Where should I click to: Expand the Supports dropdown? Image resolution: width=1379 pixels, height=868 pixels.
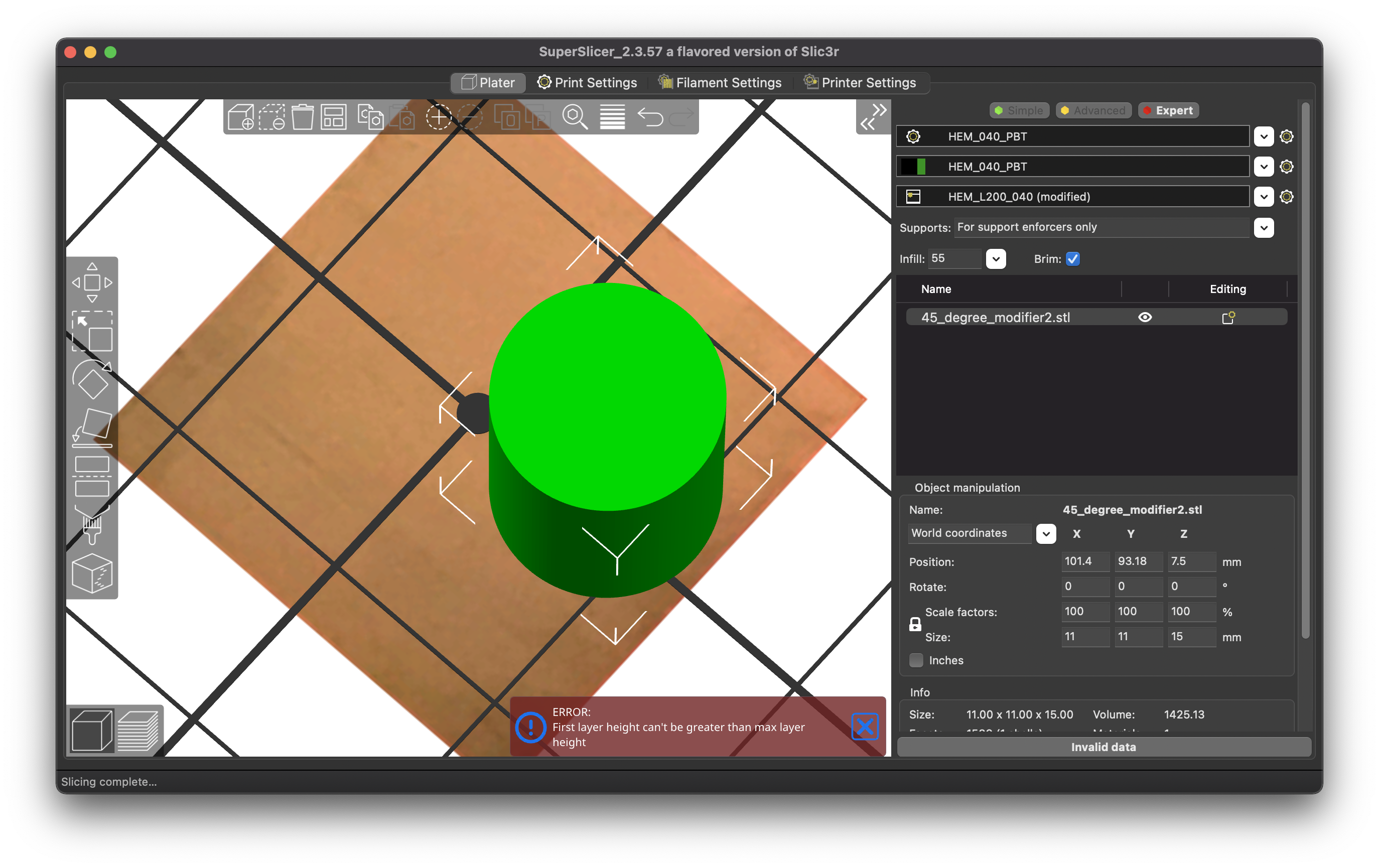(1263, 228)
